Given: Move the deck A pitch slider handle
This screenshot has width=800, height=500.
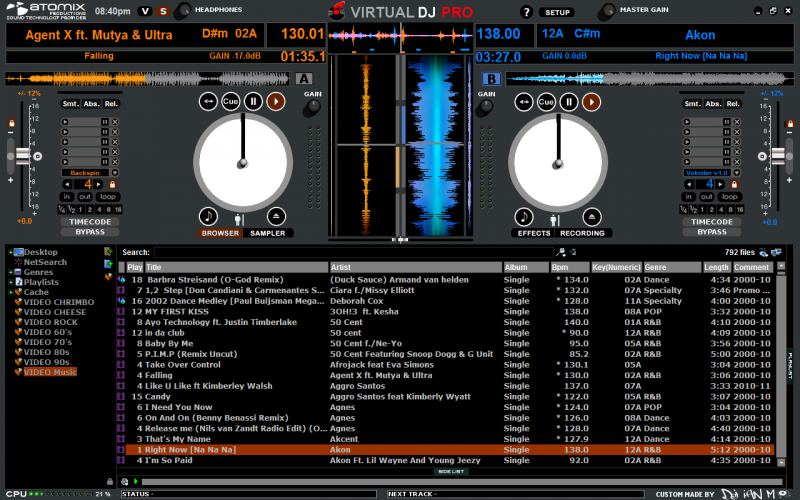Looking at the screenshot, I should point(23,156).
